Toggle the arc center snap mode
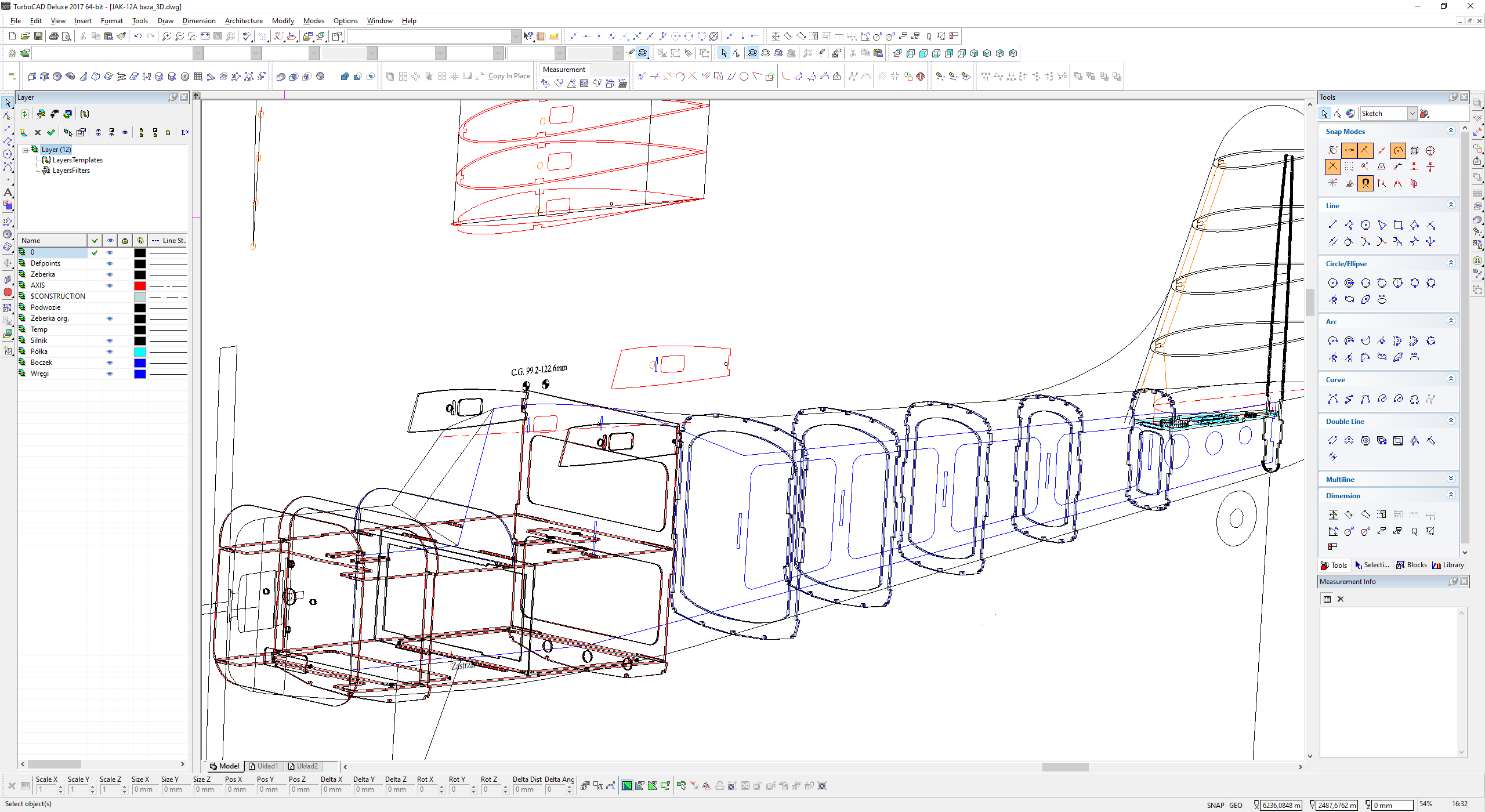This screenshot has width=1485, height=812. click(1398, 151)
